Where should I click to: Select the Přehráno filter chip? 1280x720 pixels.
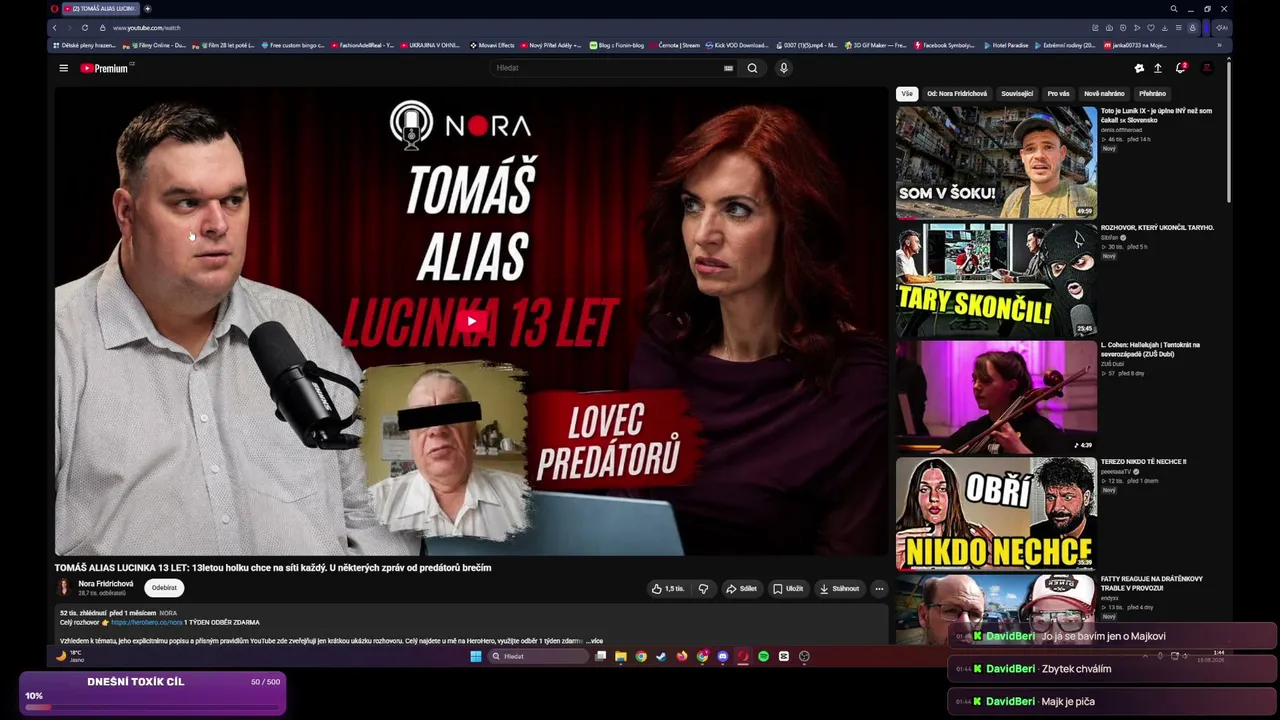(x=1152, y=94)
